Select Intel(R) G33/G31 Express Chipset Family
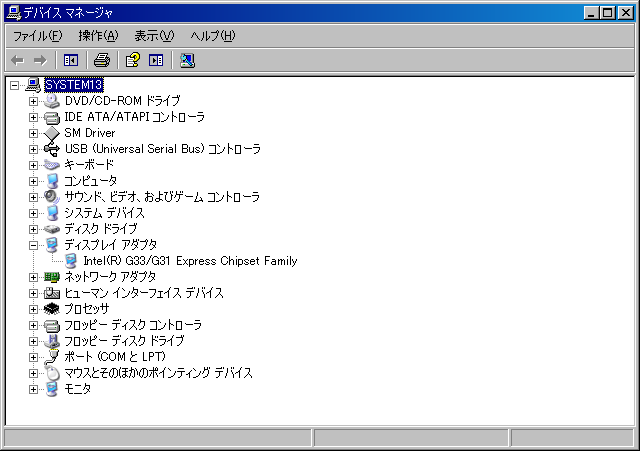Screen dimensions: 640x451 pyautogui.click(x=190, y=261)
